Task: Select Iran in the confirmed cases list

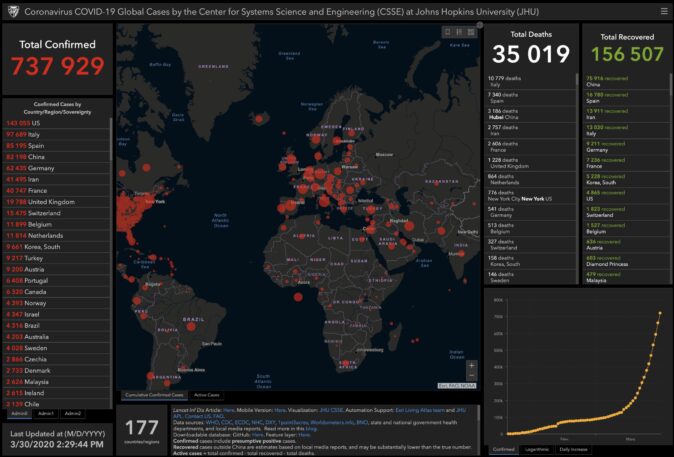Action: tap(56, 179)
